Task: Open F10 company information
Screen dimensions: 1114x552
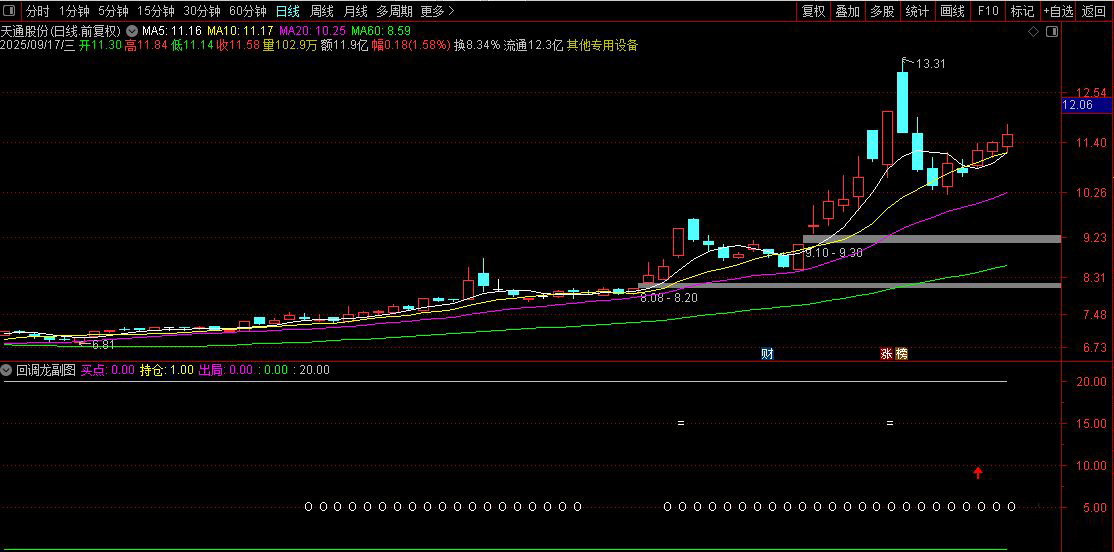Action: 988,11
